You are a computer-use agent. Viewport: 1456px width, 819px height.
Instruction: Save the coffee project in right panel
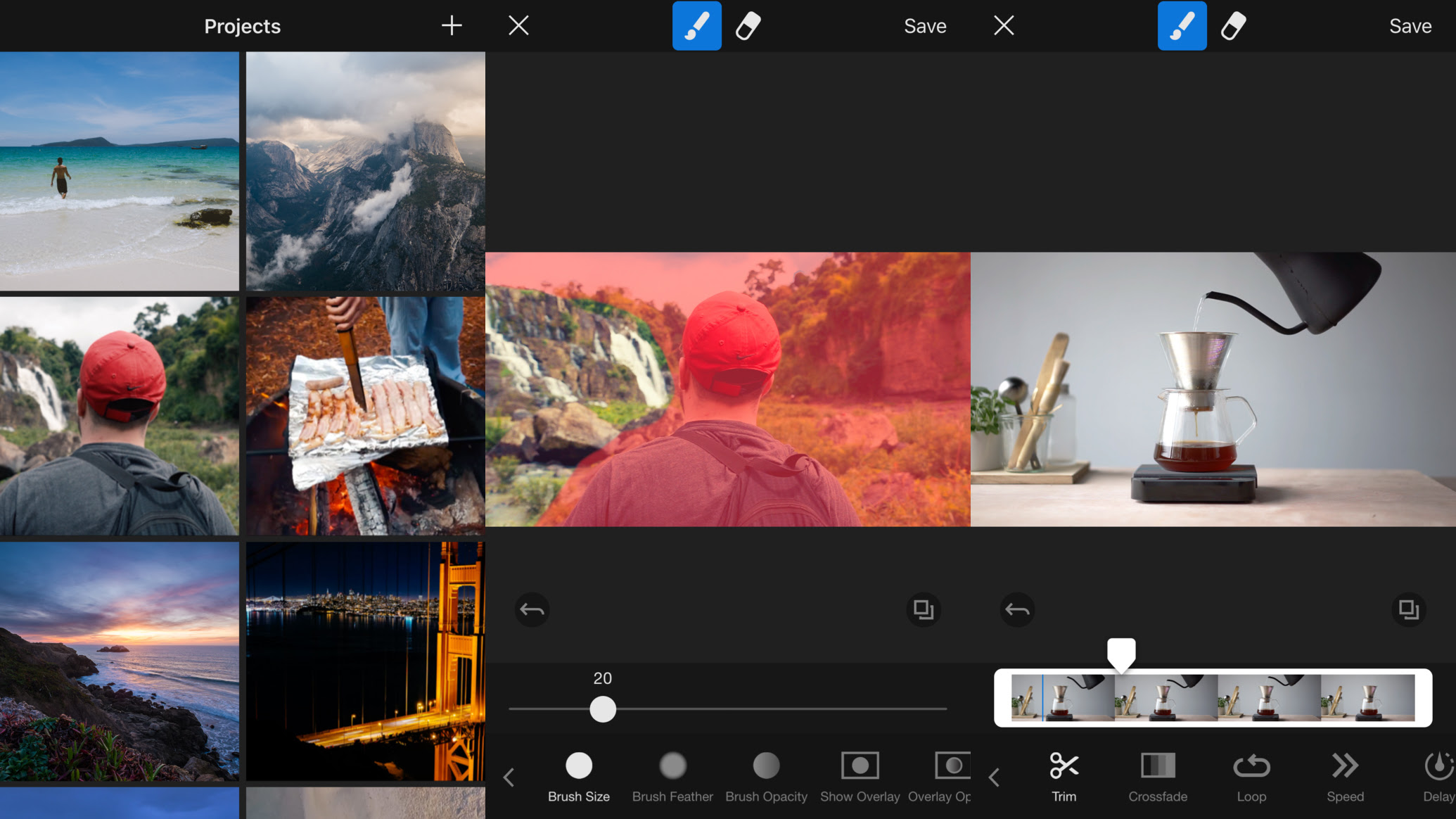tap(1410, 26)
